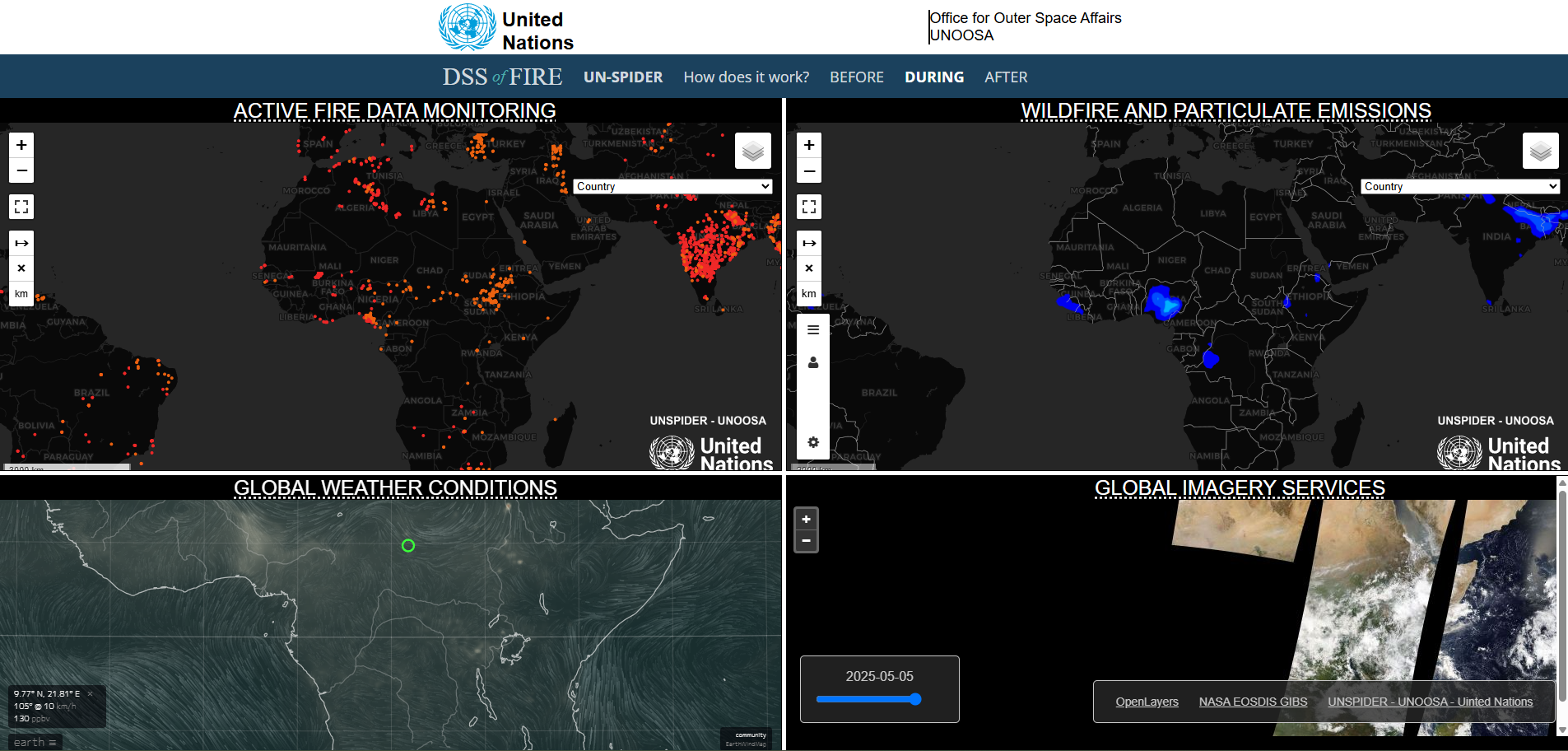The image size is (1568, 751).
Task: Go to the BEFORE section
Action: coord(857,77)
